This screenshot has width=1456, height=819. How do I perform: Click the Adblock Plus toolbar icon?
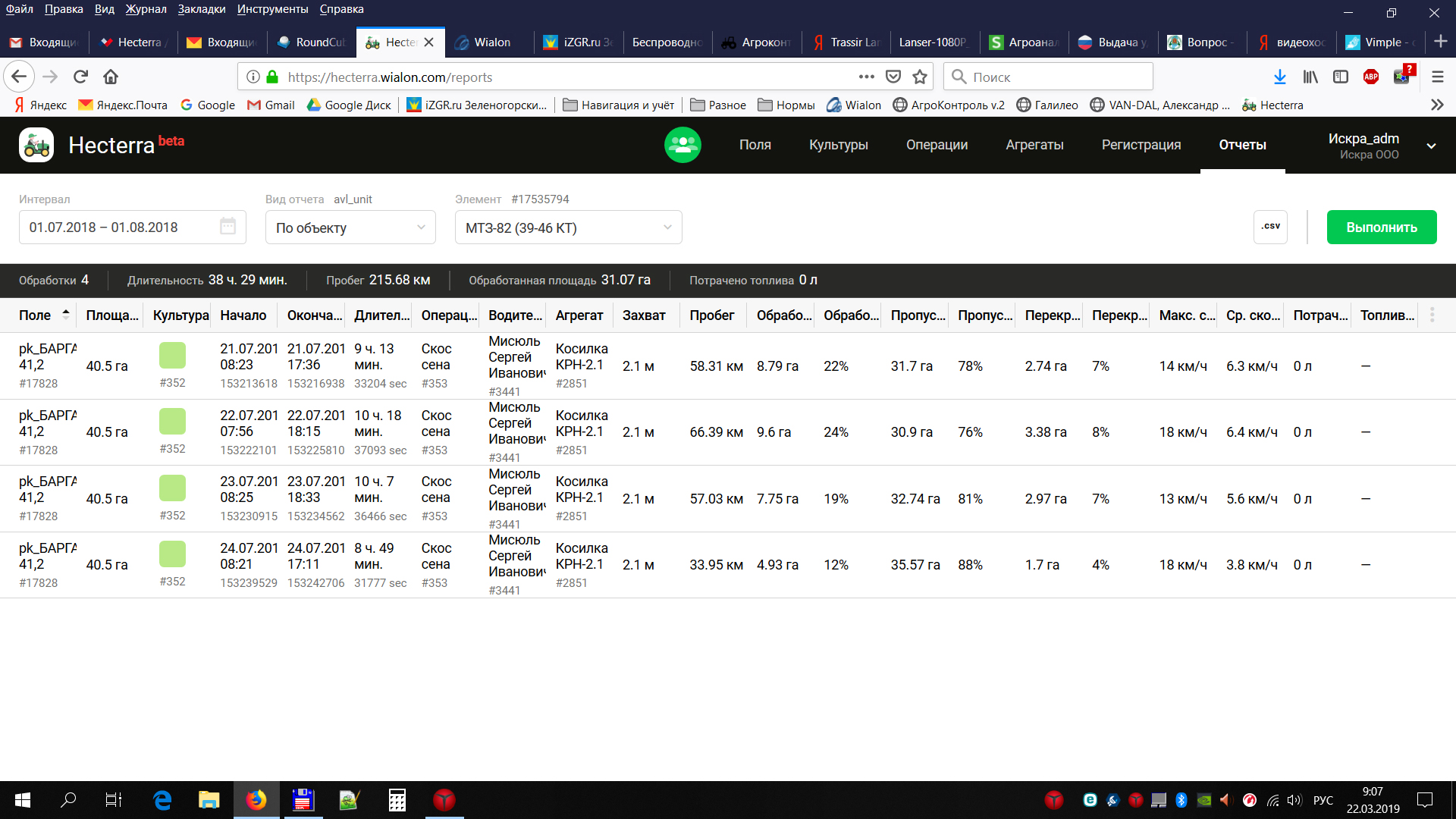click(1371, 77)
